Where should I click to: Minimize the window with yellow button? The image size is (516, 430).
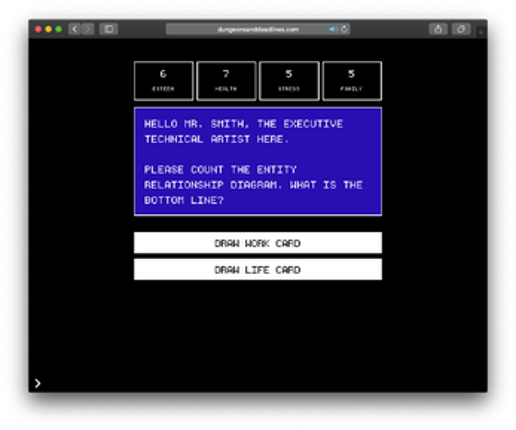pos(48,29)
